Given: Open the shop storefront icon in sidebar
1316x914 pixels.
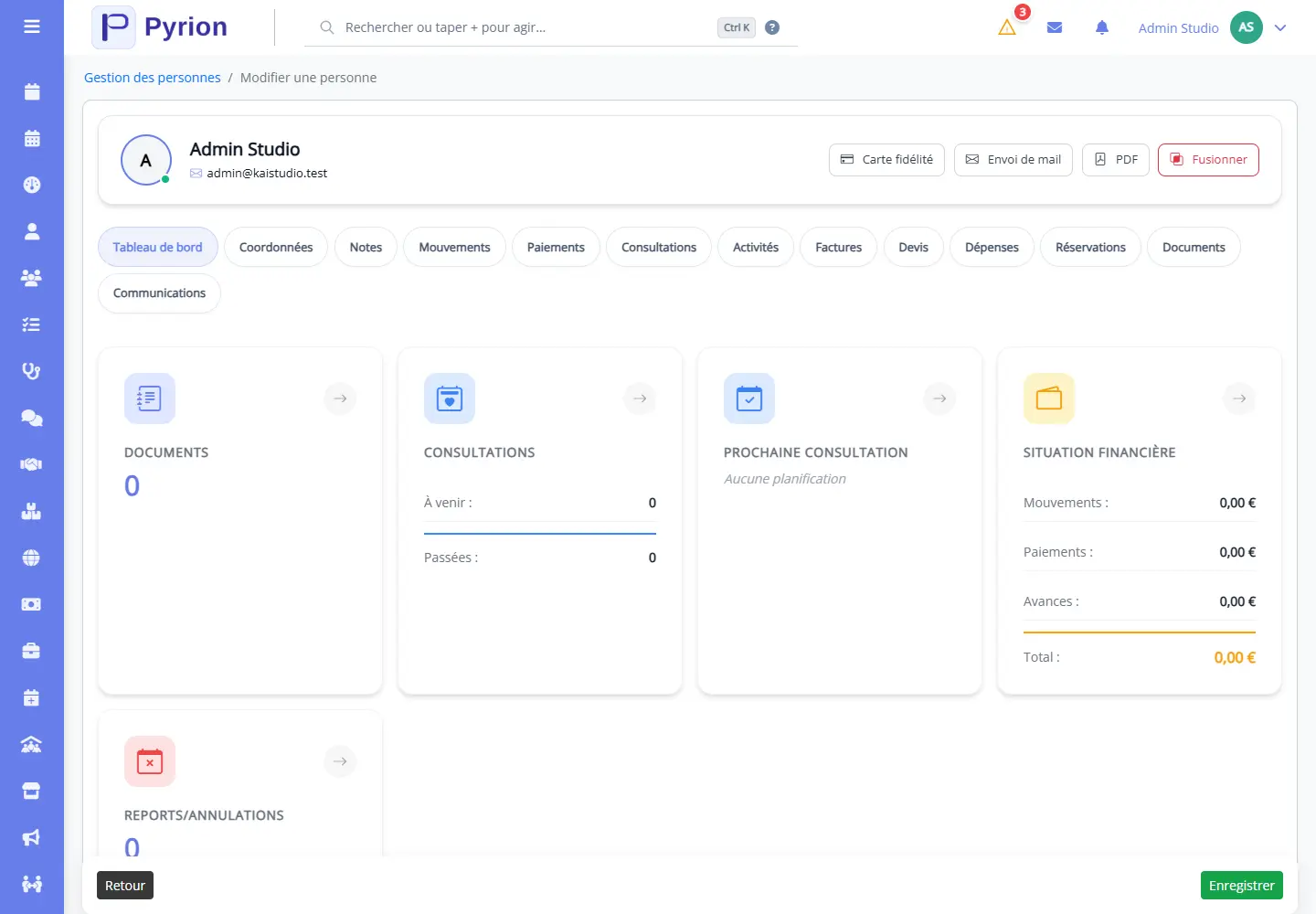Looking at the screenshot, I should (32, 792).
